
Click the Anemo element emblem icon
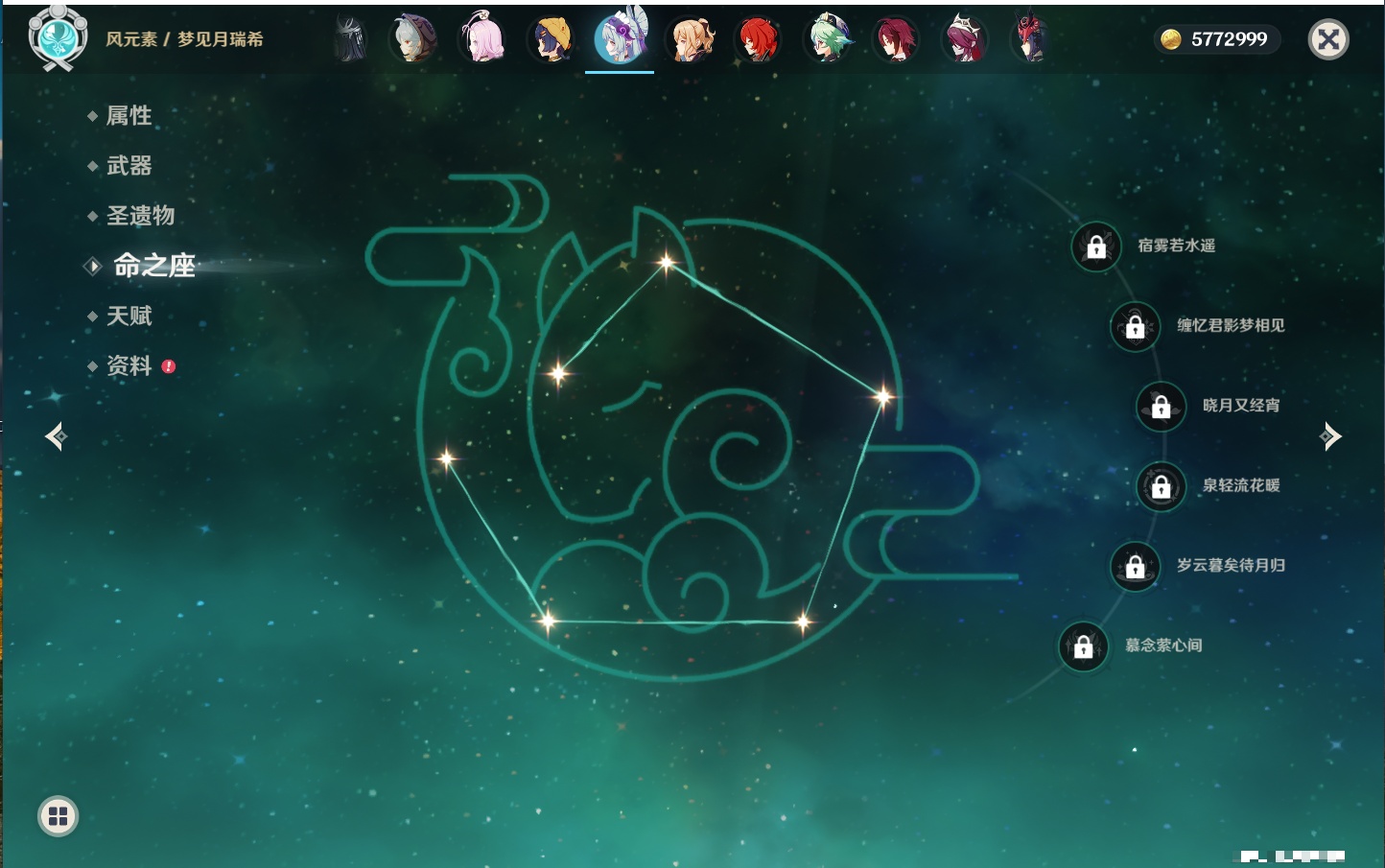[58, 38]
